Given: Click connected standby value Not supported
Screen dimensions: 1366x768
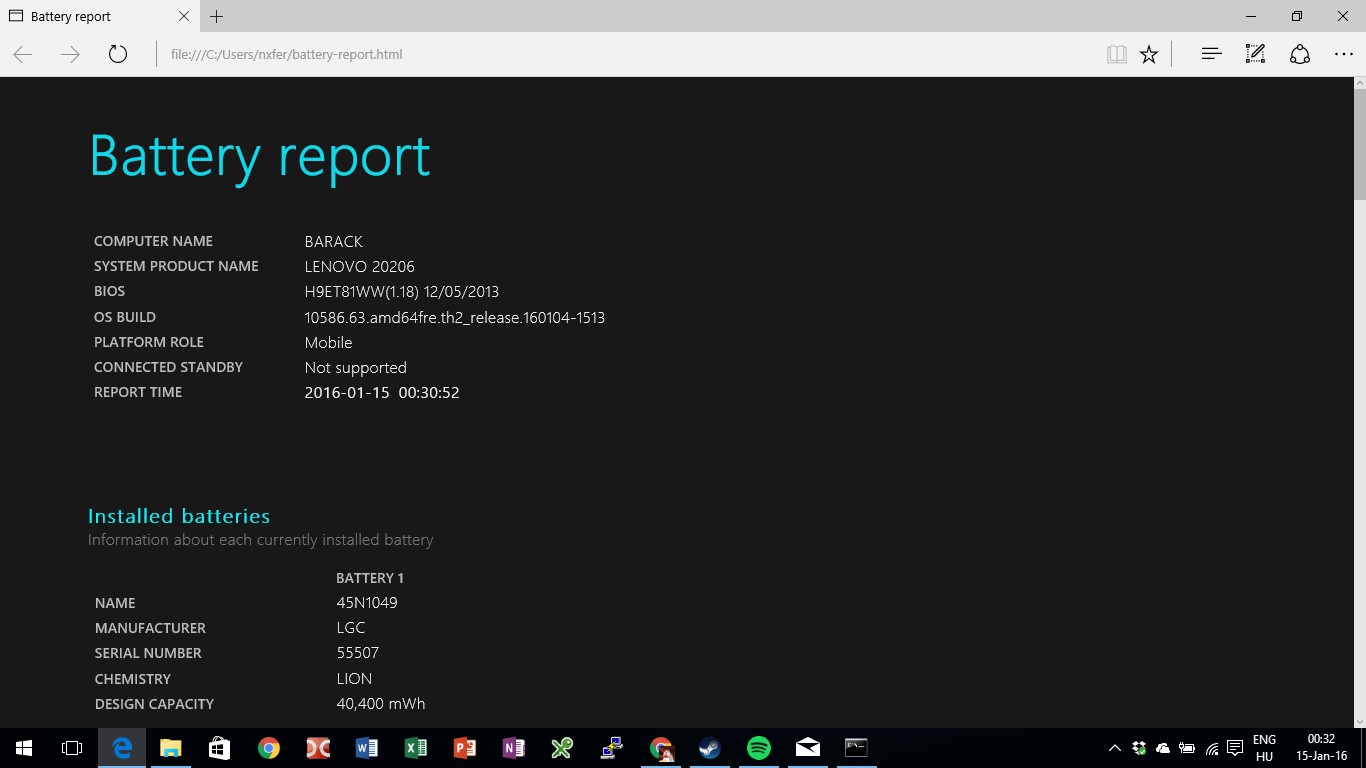Looking at the screenshot, I should click(x=355, y=368).
